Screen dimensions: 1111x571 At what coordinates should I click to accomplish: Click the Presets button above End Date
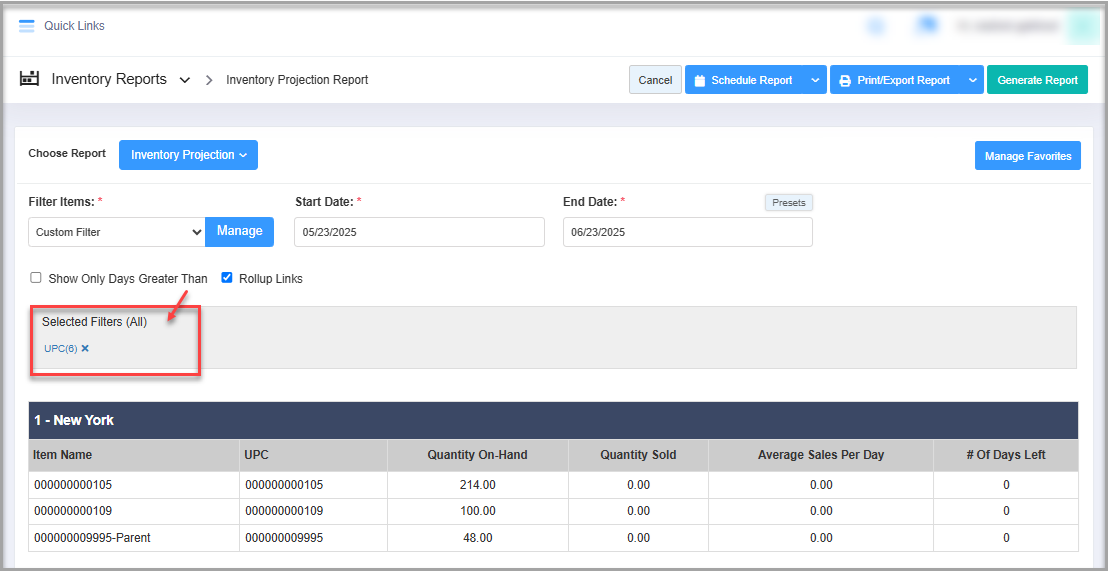coord(788,202)
